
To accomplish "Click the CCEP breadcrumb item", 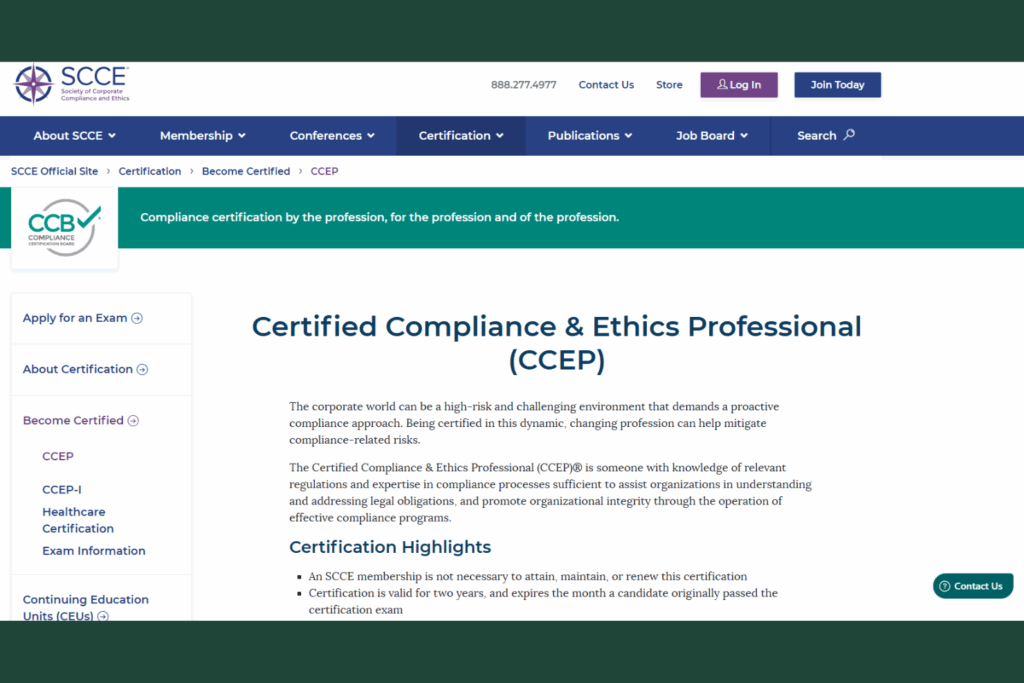I will click(324, 171).
